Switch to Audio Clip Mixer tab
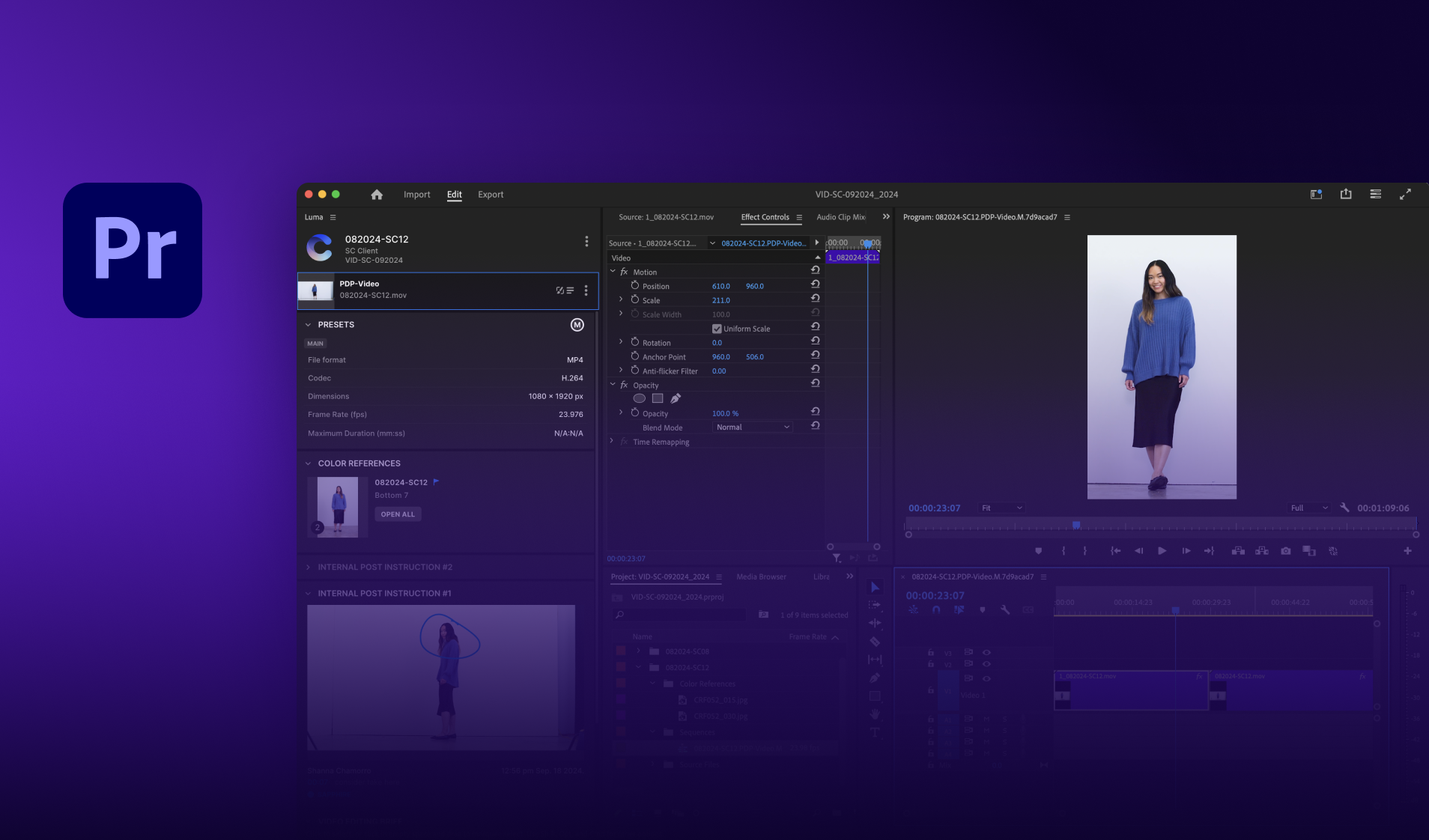The width and height of the screenshot is (1429, 840). click(841, 217)
